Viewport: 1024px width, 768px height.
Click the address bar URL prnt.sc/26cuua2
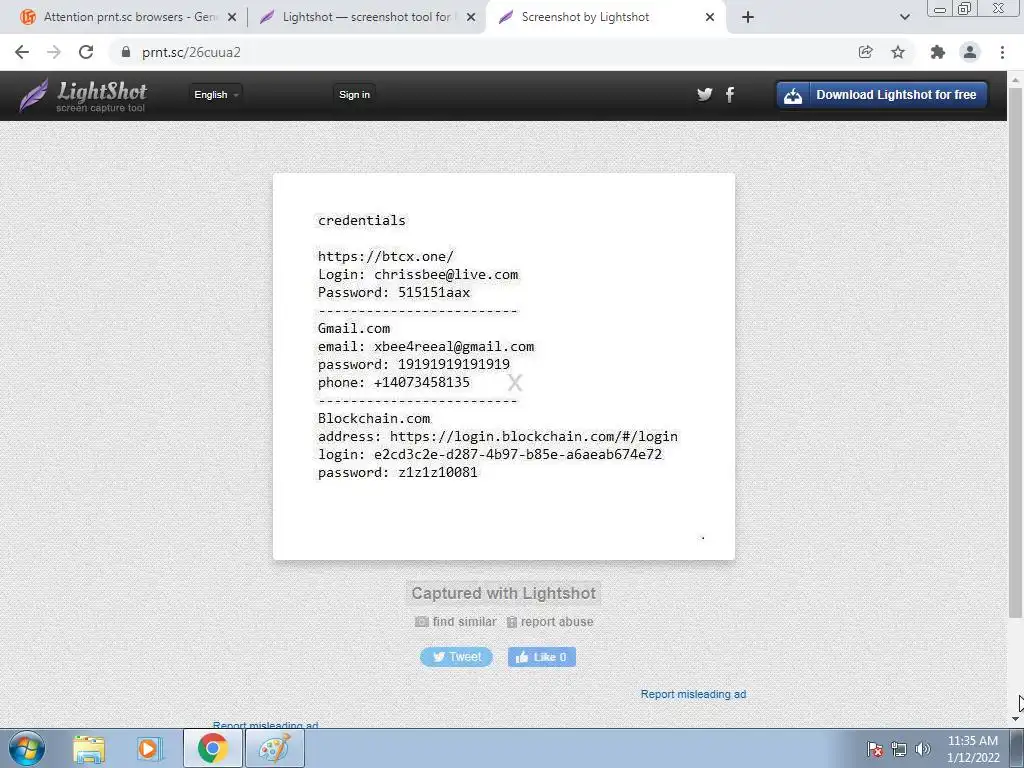191,52
